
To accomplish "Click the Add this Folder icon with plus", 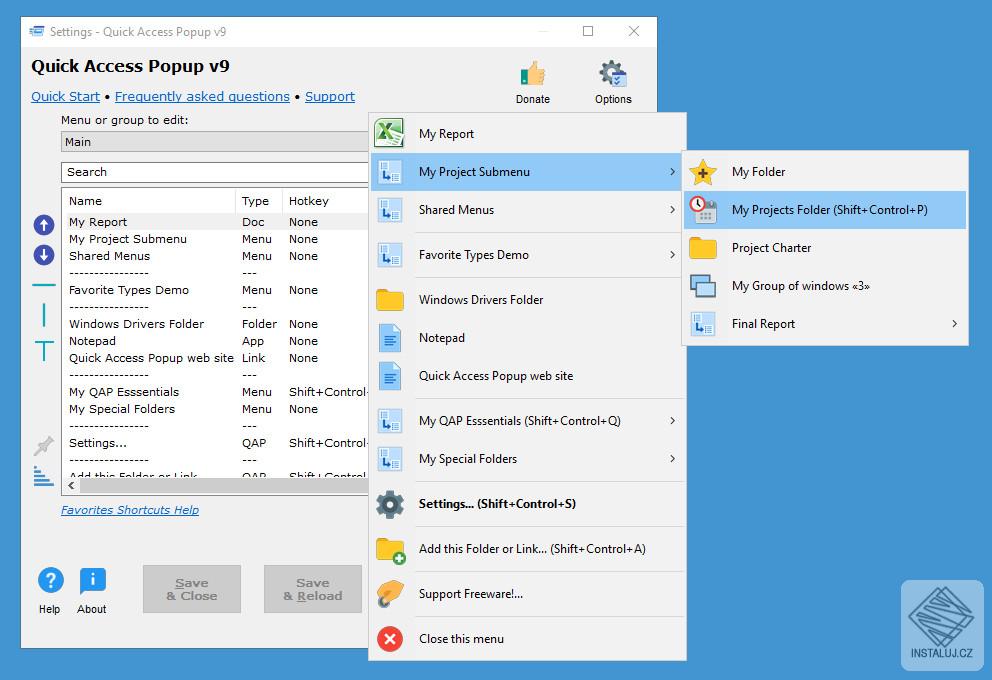I will coord(390,550).
